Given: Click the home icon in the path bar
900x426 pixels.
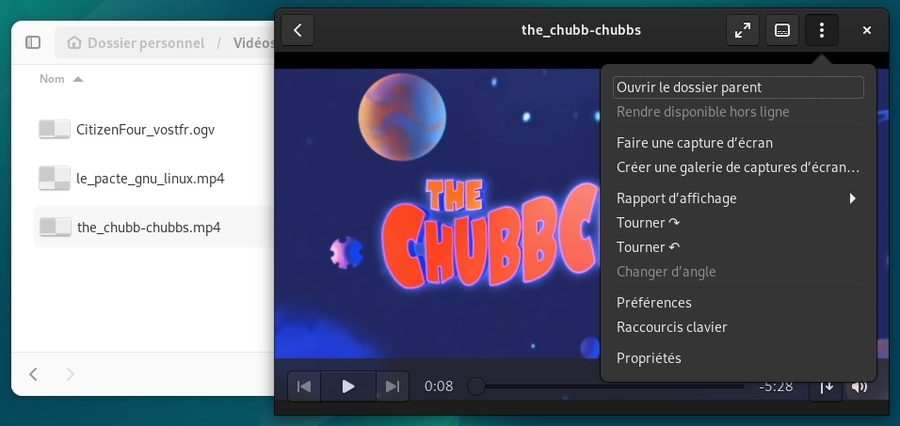Looking at the screenshot, I should tap(74, 43).
